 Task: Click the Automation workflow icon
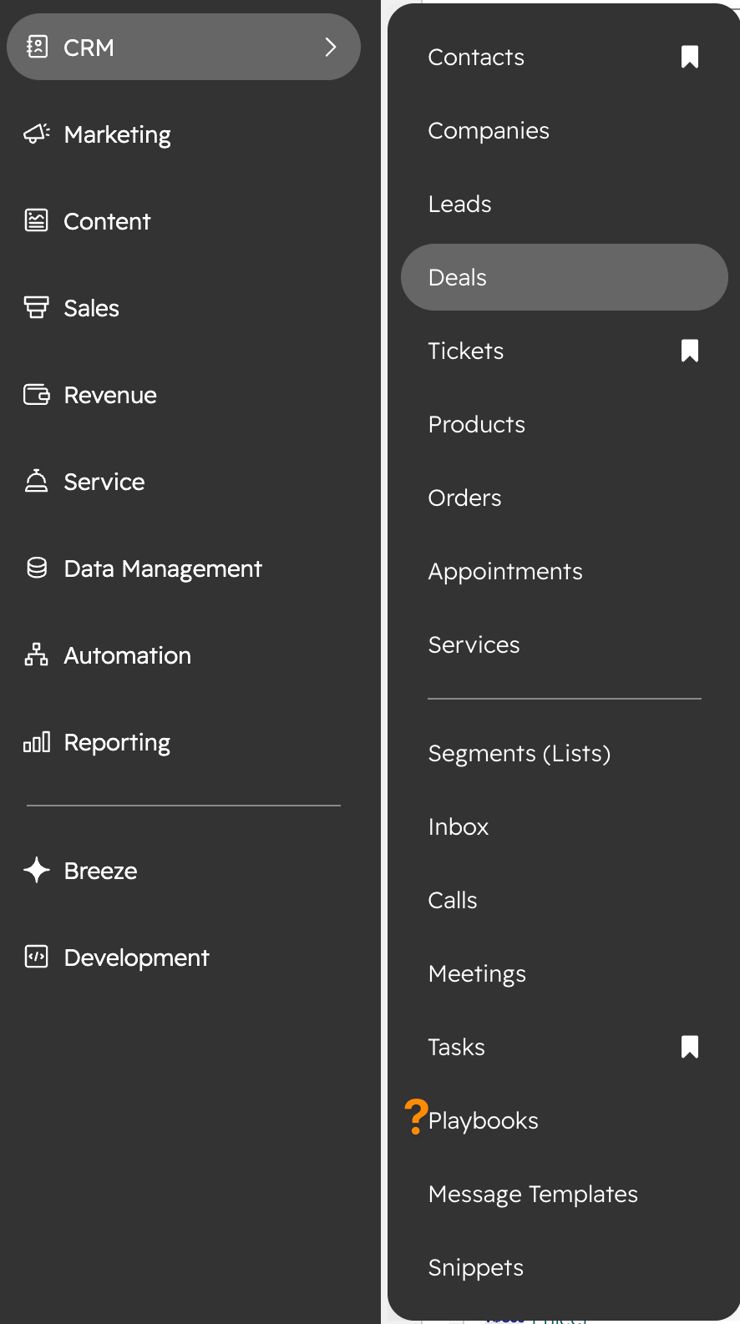pos(37,655)
